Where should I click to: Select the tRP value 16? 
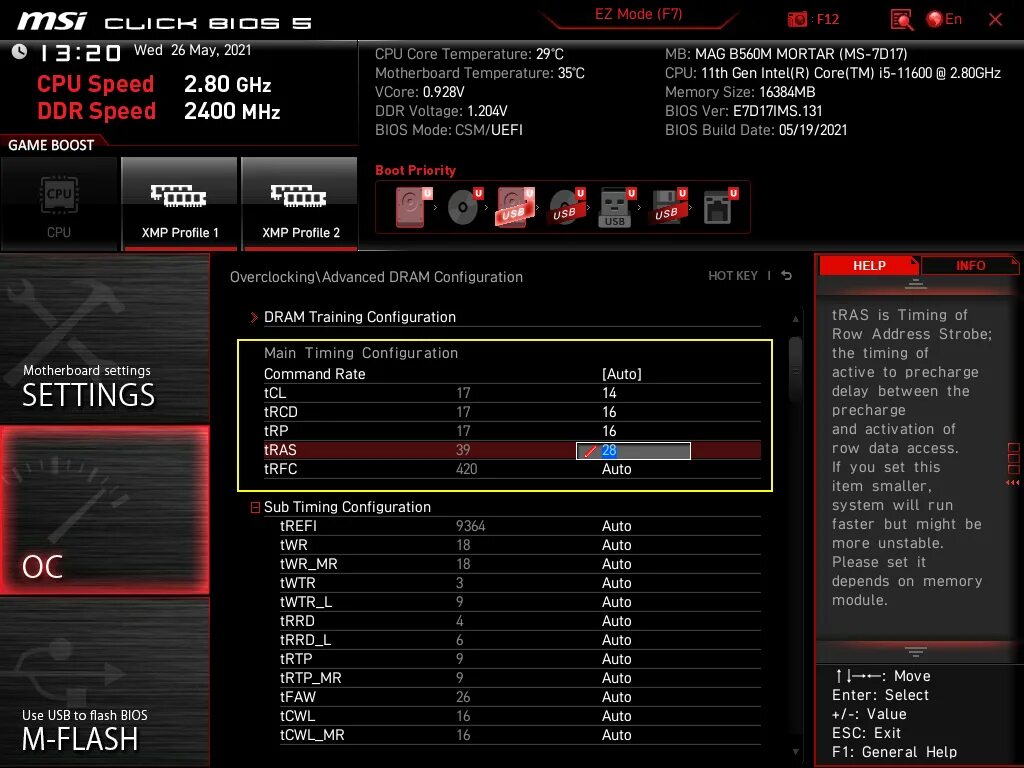[x=609, y=431]
